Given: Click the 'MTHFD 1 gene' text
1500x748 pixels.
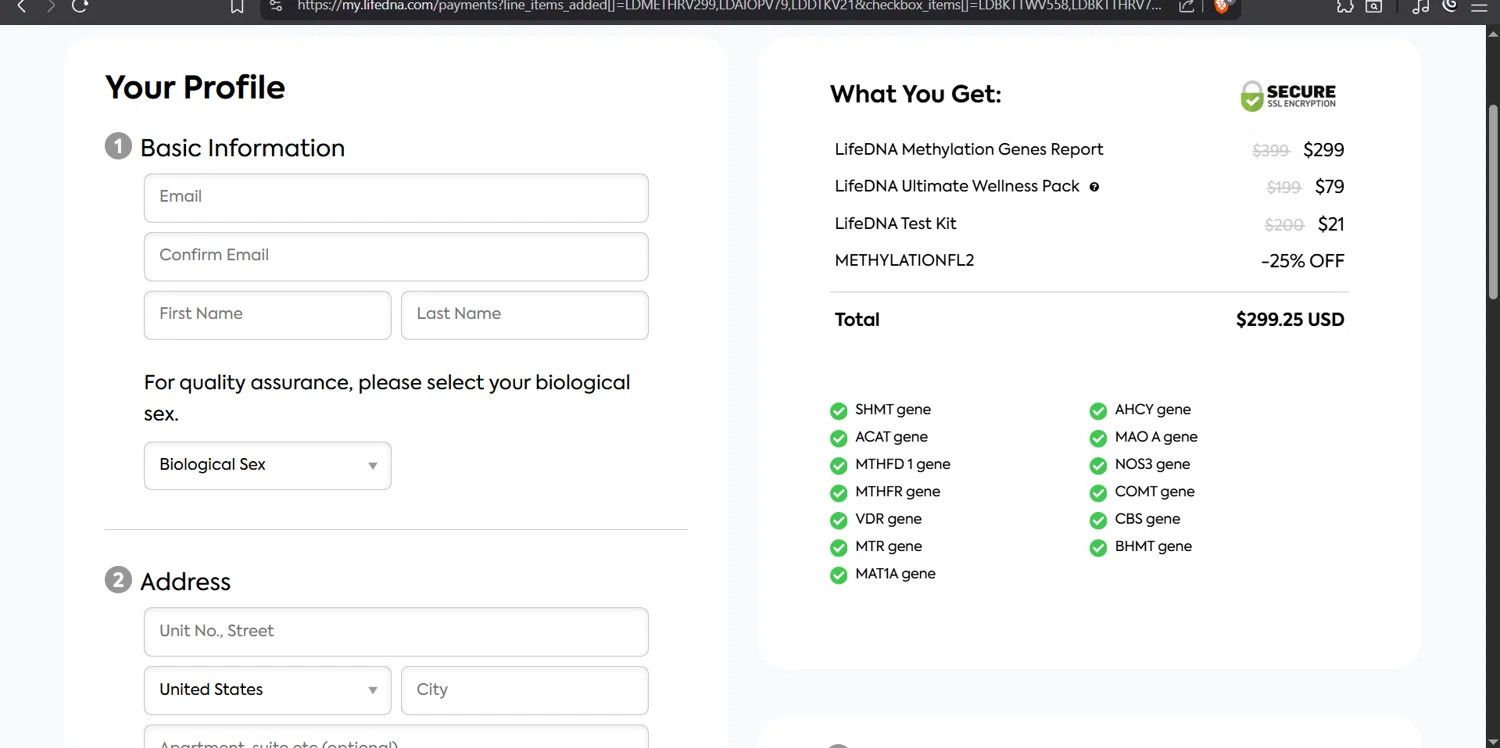Looking at the screenshot, I should [903, 465].
